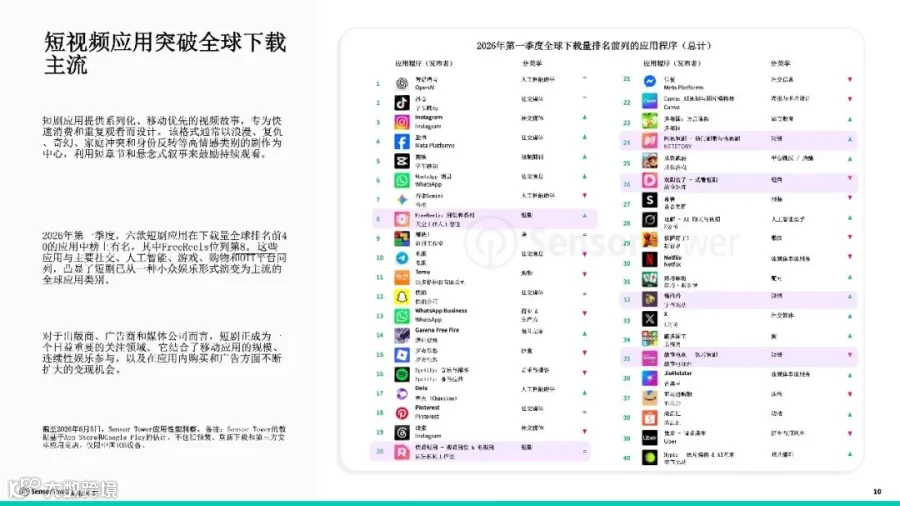
Task: Select the black Uber icon in rank 39
Action: click(x=650, y=438)
